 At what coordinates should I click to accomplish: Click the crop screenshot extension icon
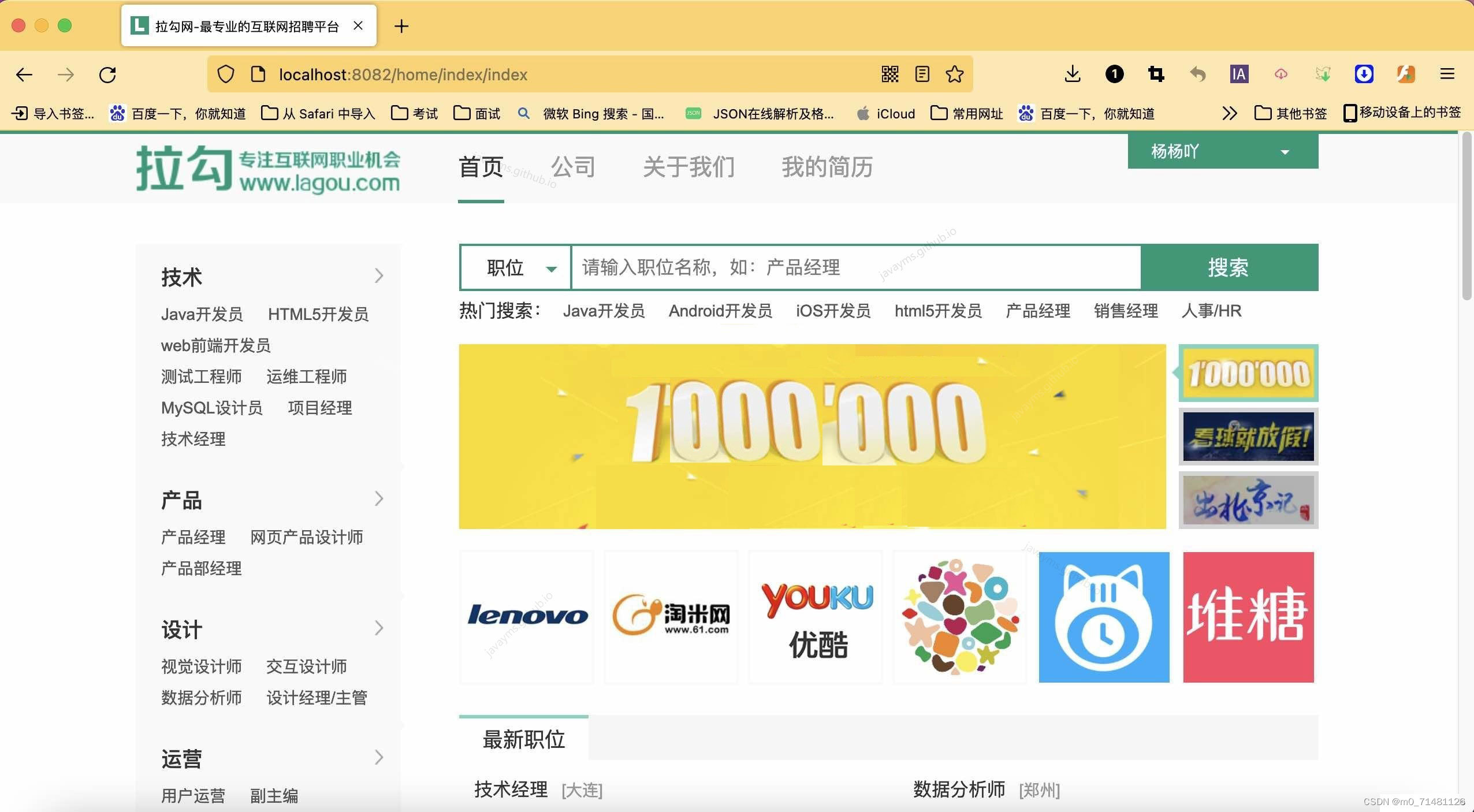[1156, 74]
